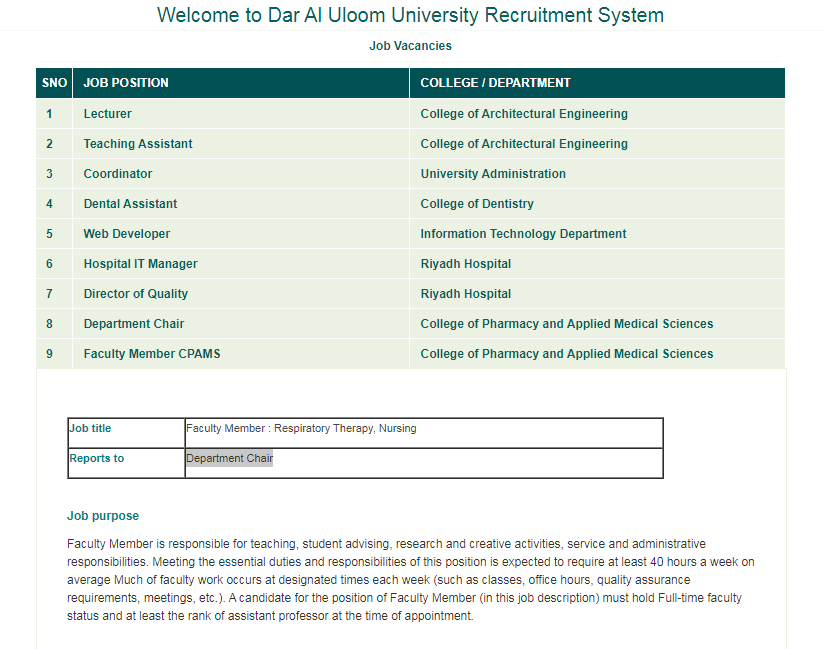824x649 pixels.
Task: Click the JOB POSITION column header
Action: point(126,83)
